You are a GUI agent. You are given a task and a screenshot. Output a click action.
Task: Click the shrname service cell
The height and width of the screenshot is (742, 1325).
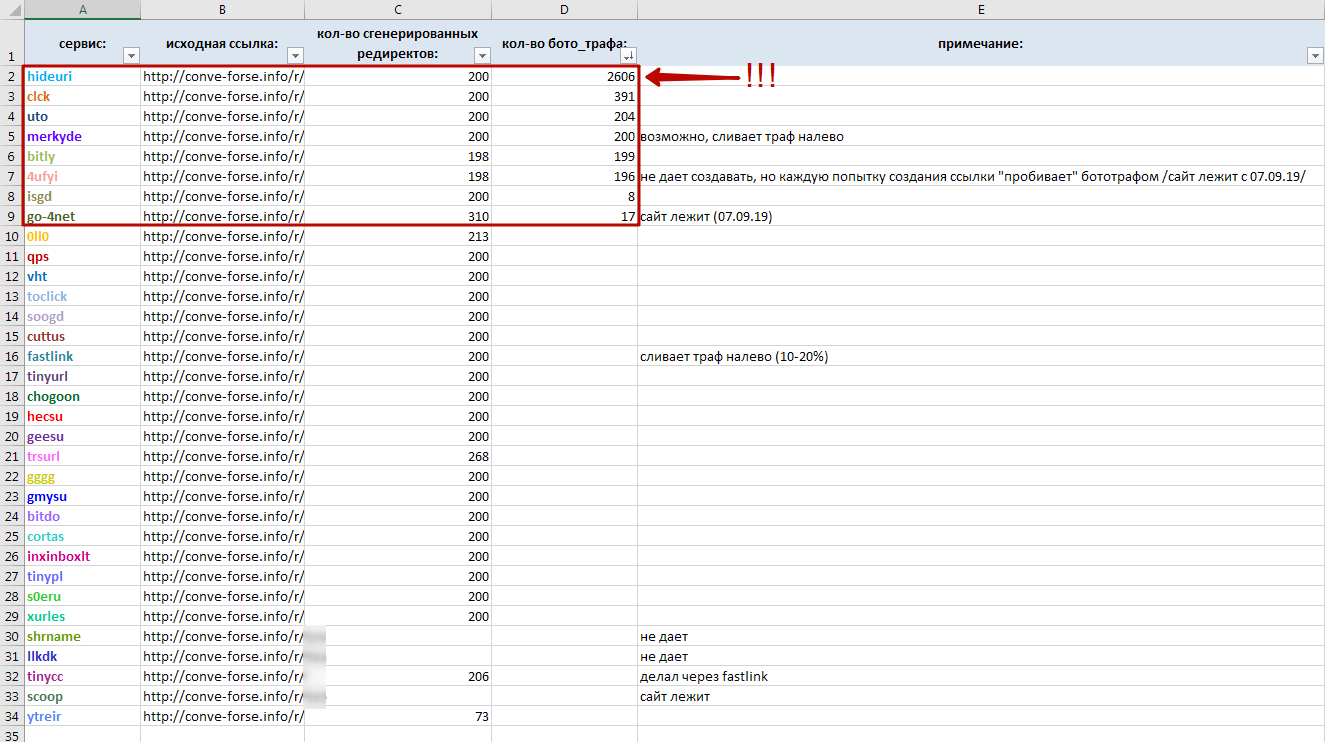pyautogui.click(x=82, y=636)
